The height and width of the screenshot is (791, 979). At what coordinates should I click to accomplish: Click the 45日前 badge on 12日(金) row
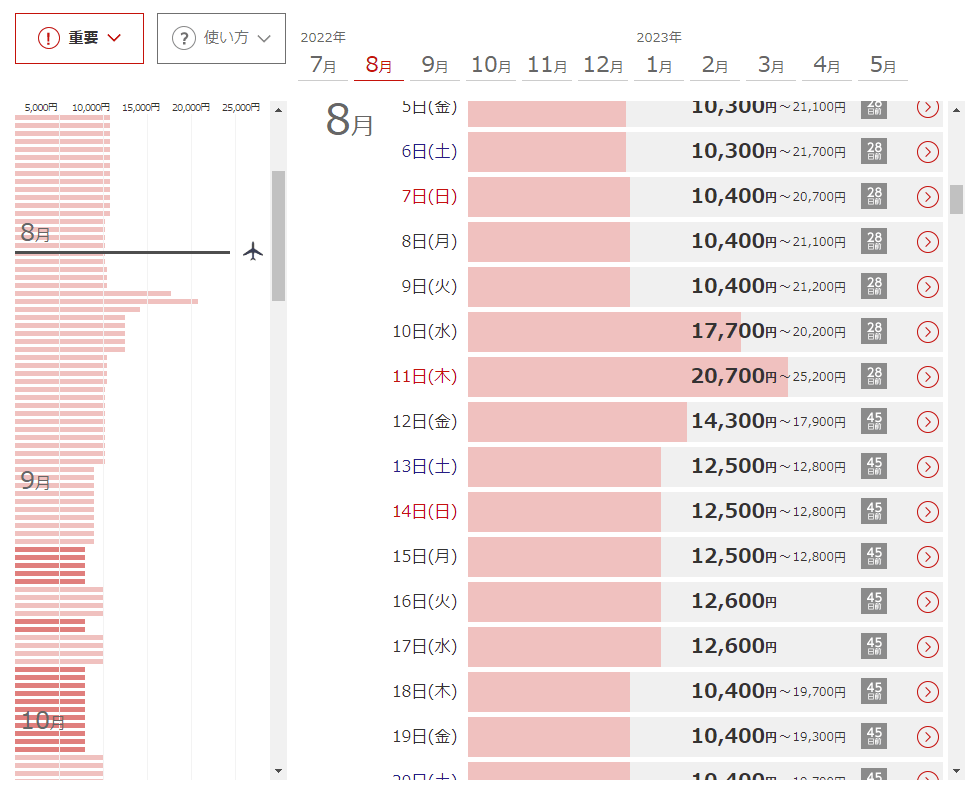pos(874,421)
